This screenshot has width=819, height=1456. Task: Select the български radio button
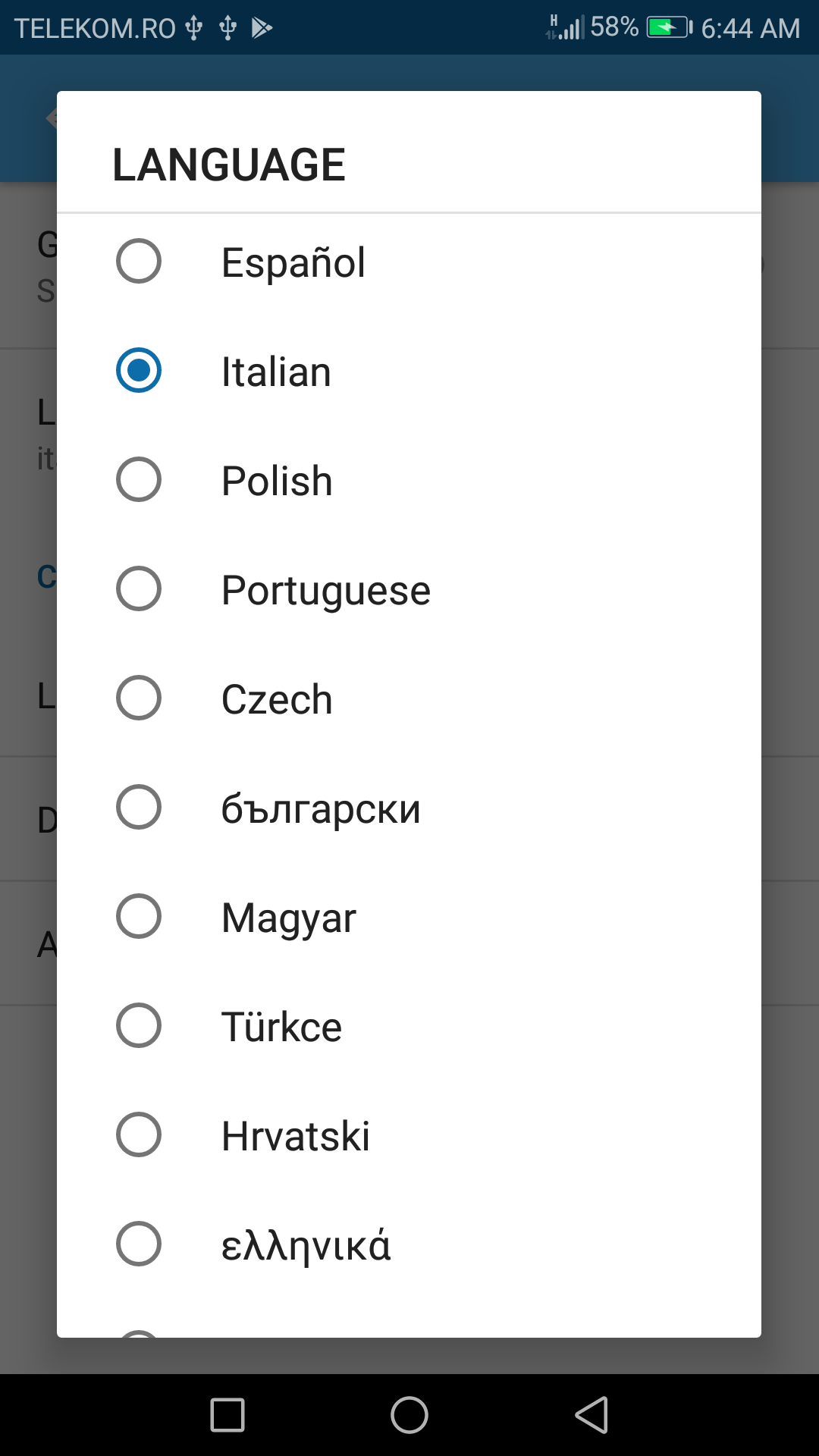pyautogui.click(x=139, y=807)
